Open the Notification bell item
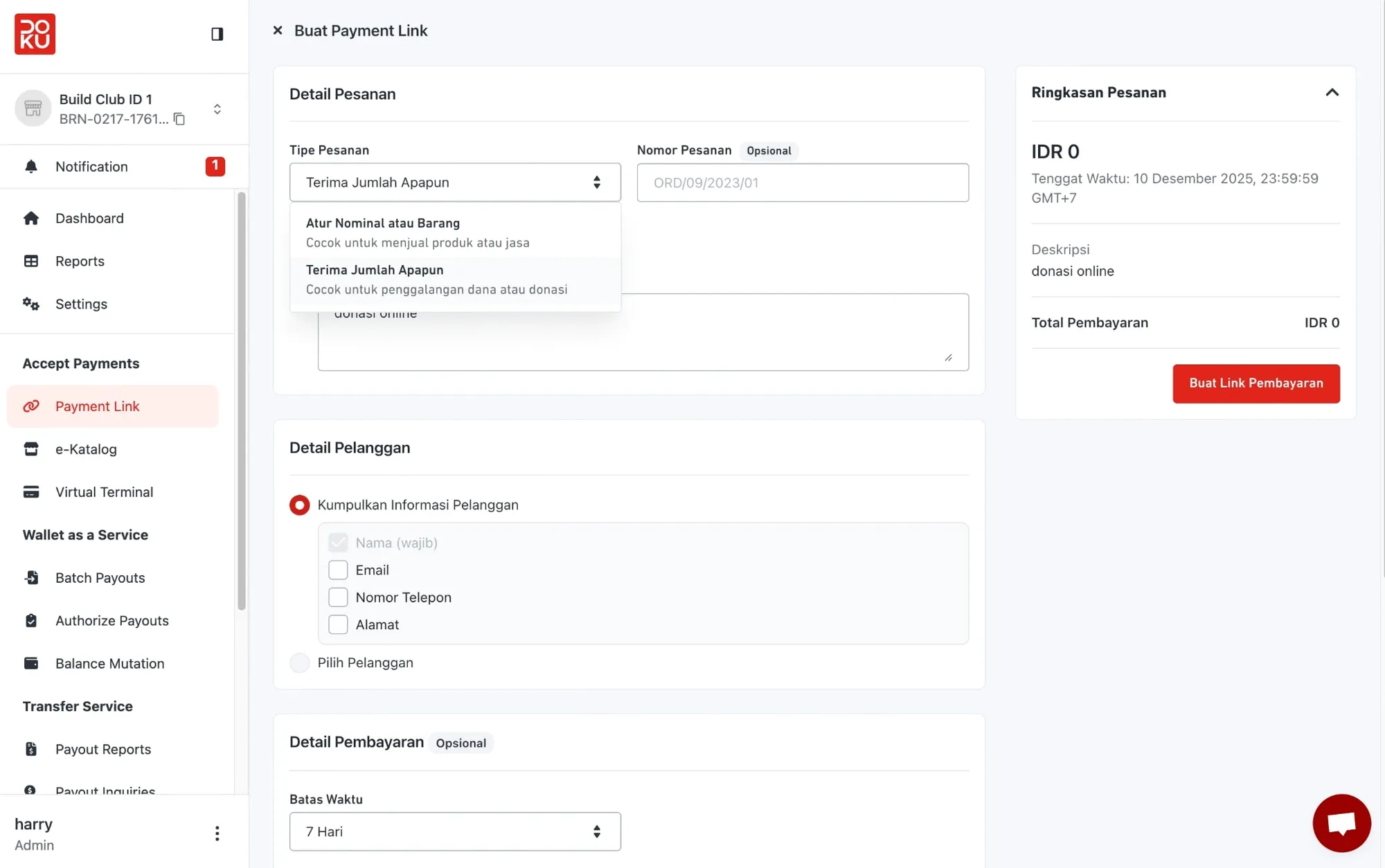Screen dimensions: 1385x868 coord(91,167)
